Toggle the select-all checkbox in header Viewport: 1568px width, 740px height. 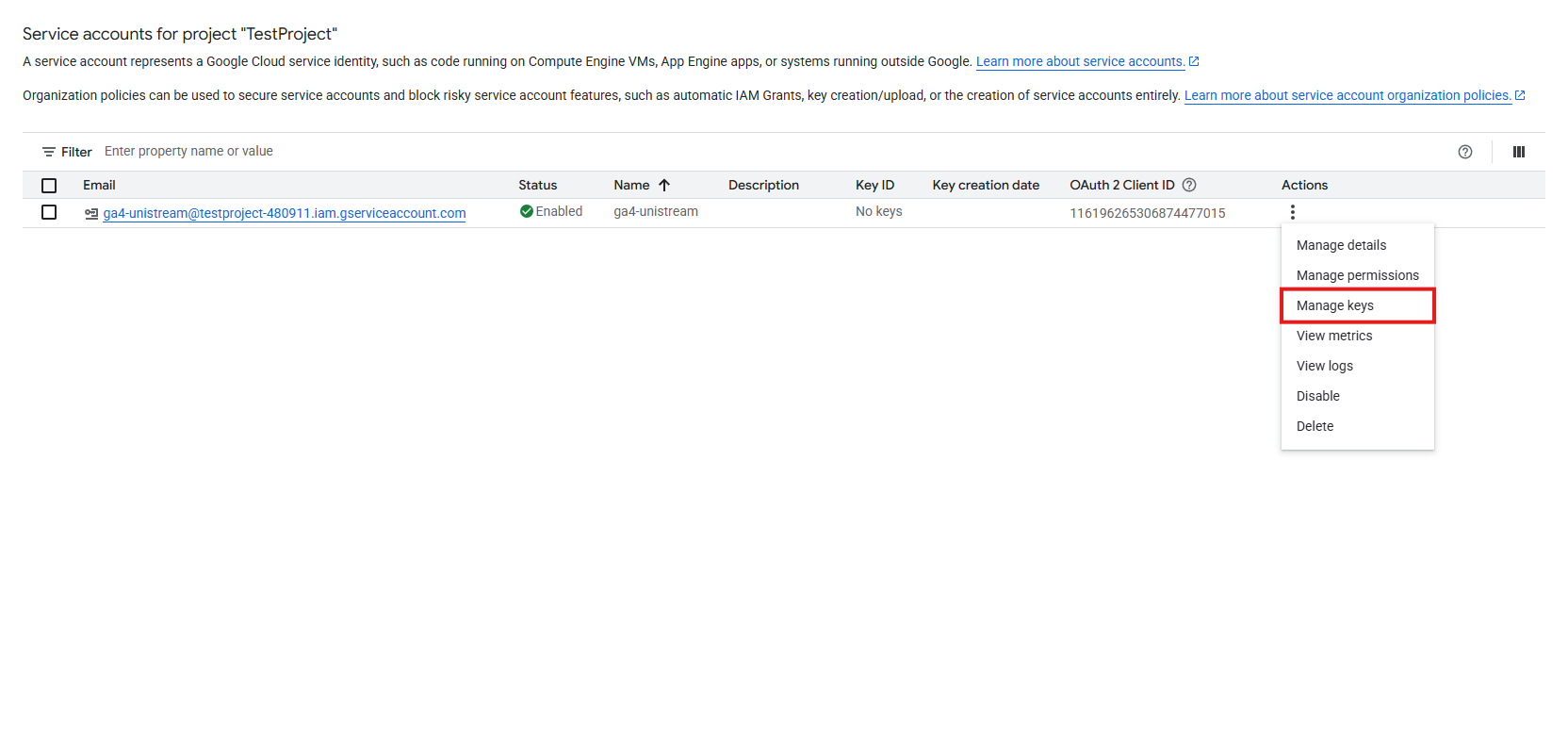[x=49, y=186]
